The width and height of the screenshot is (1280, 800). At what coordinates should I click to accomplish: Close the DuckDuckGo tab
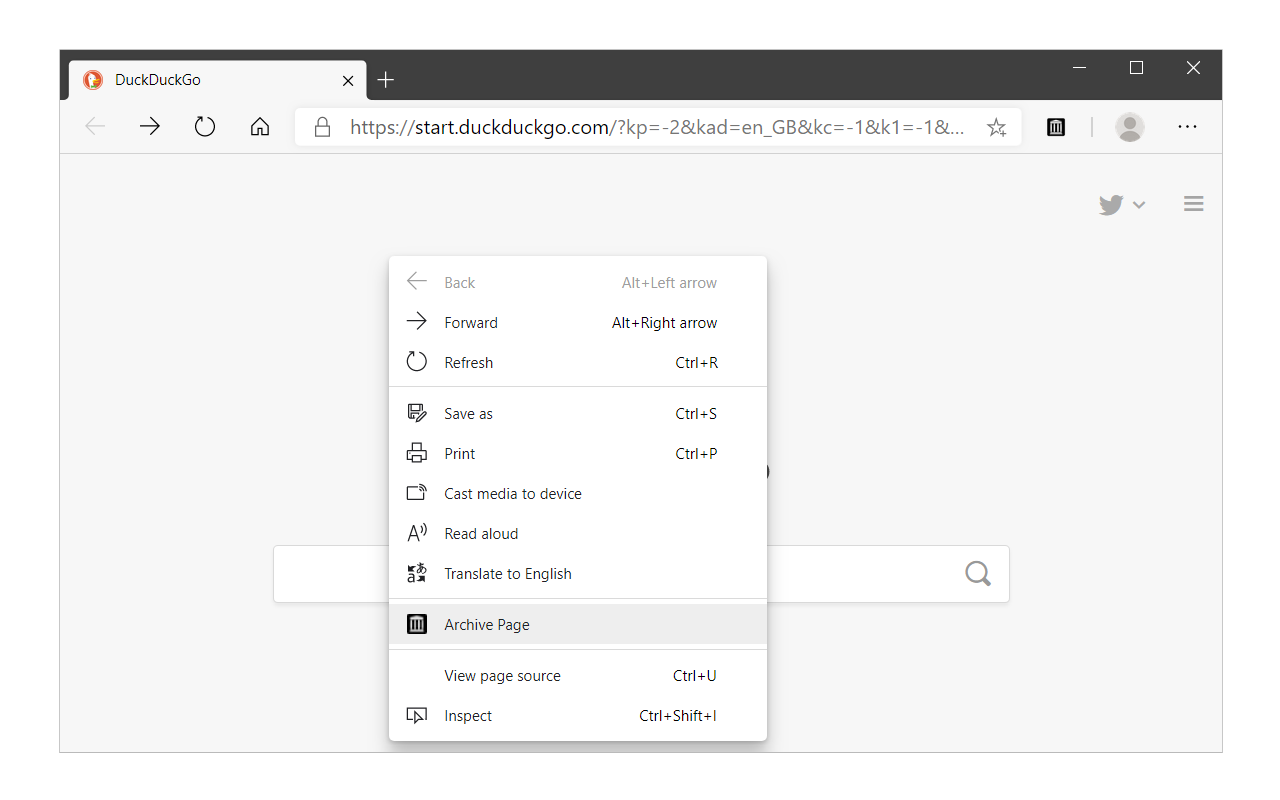click(348, 81)
